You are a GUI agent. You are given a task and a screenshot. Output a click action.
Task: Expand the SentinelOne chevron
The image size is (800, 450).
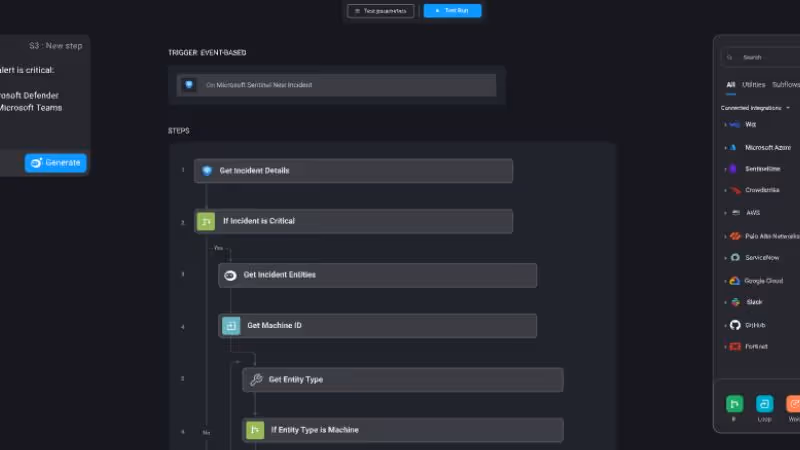726,169
